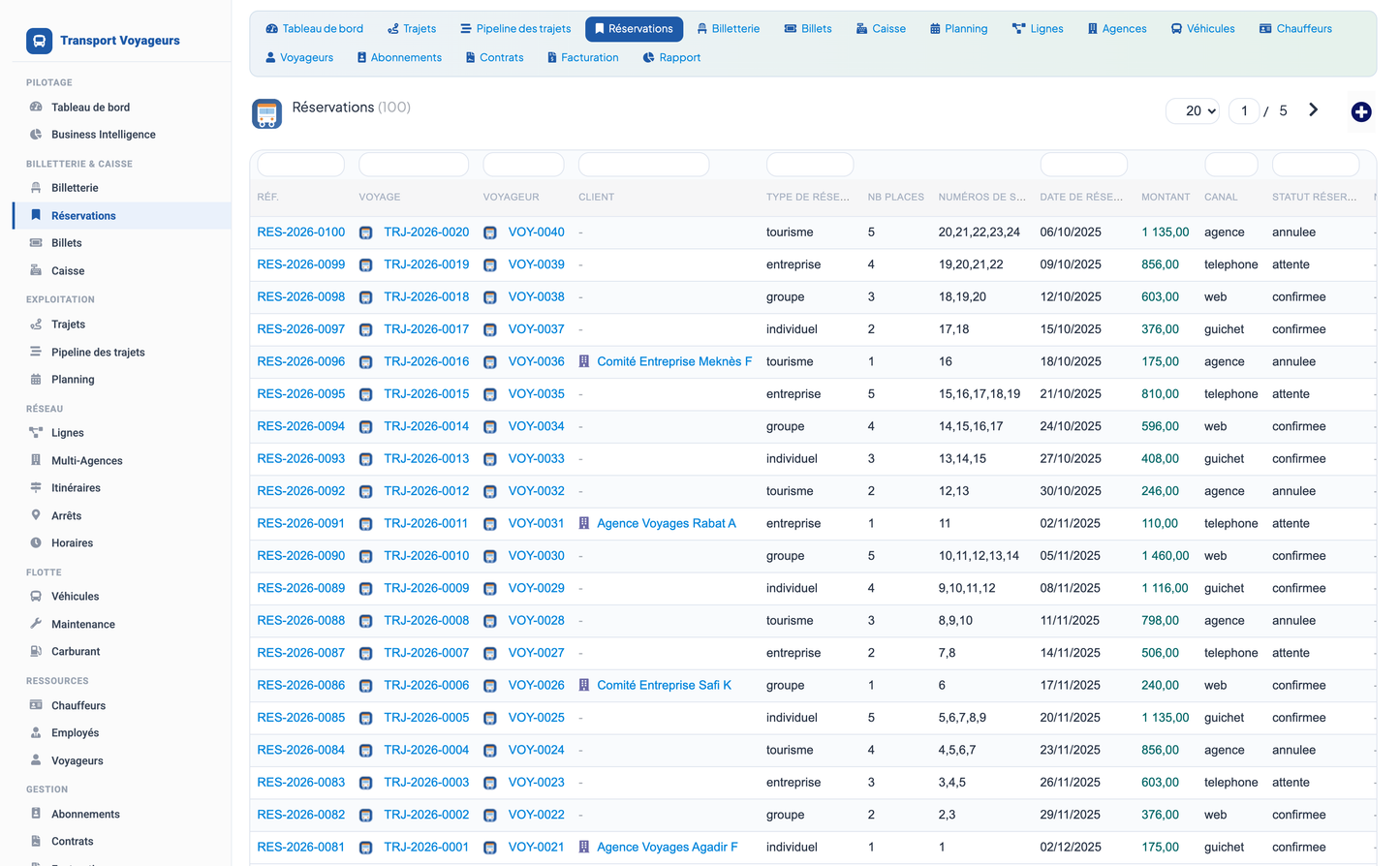Click date 06/10/2025 in first row

tap(1071, 232)
